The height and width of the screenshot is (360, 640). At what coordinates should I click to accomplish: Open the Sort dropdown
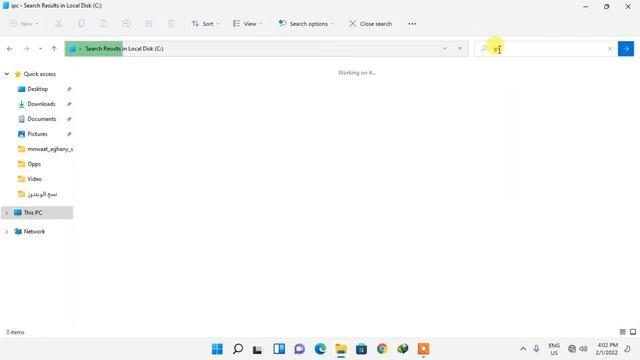(x=205, y=24)
